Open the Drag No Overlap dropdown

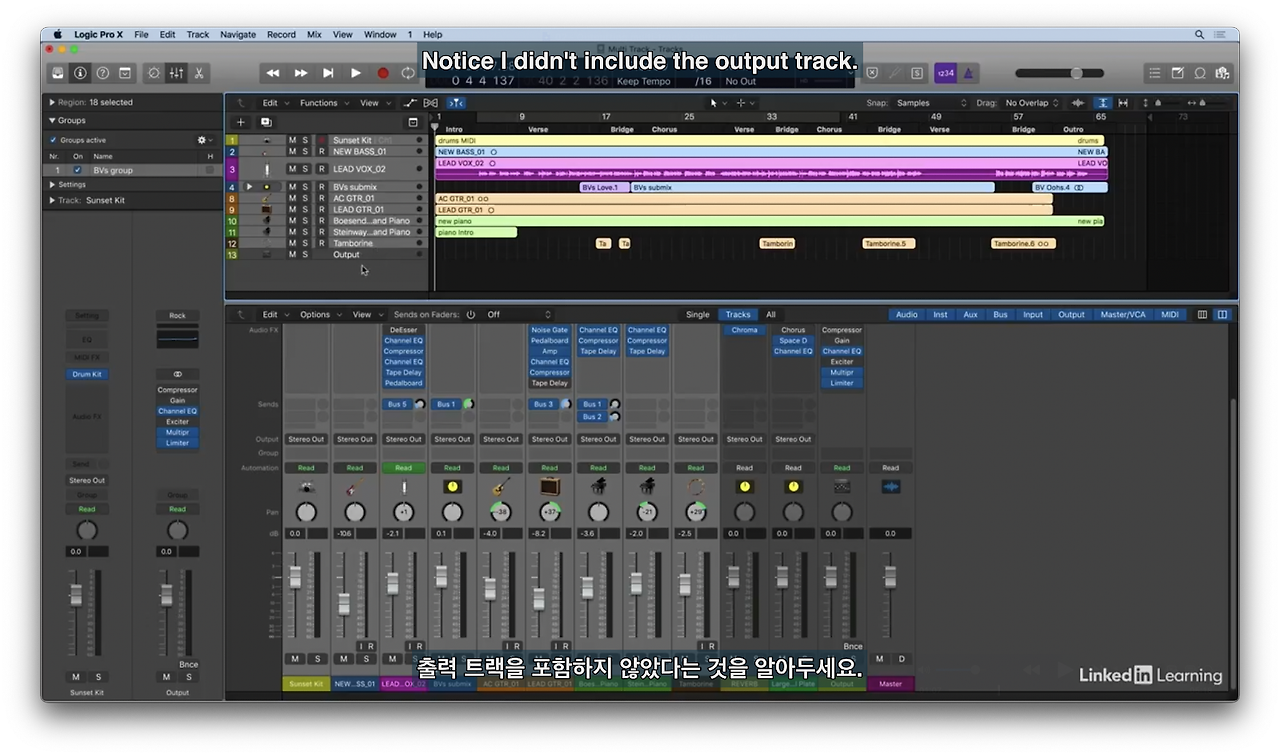(x=1032, y=103)
